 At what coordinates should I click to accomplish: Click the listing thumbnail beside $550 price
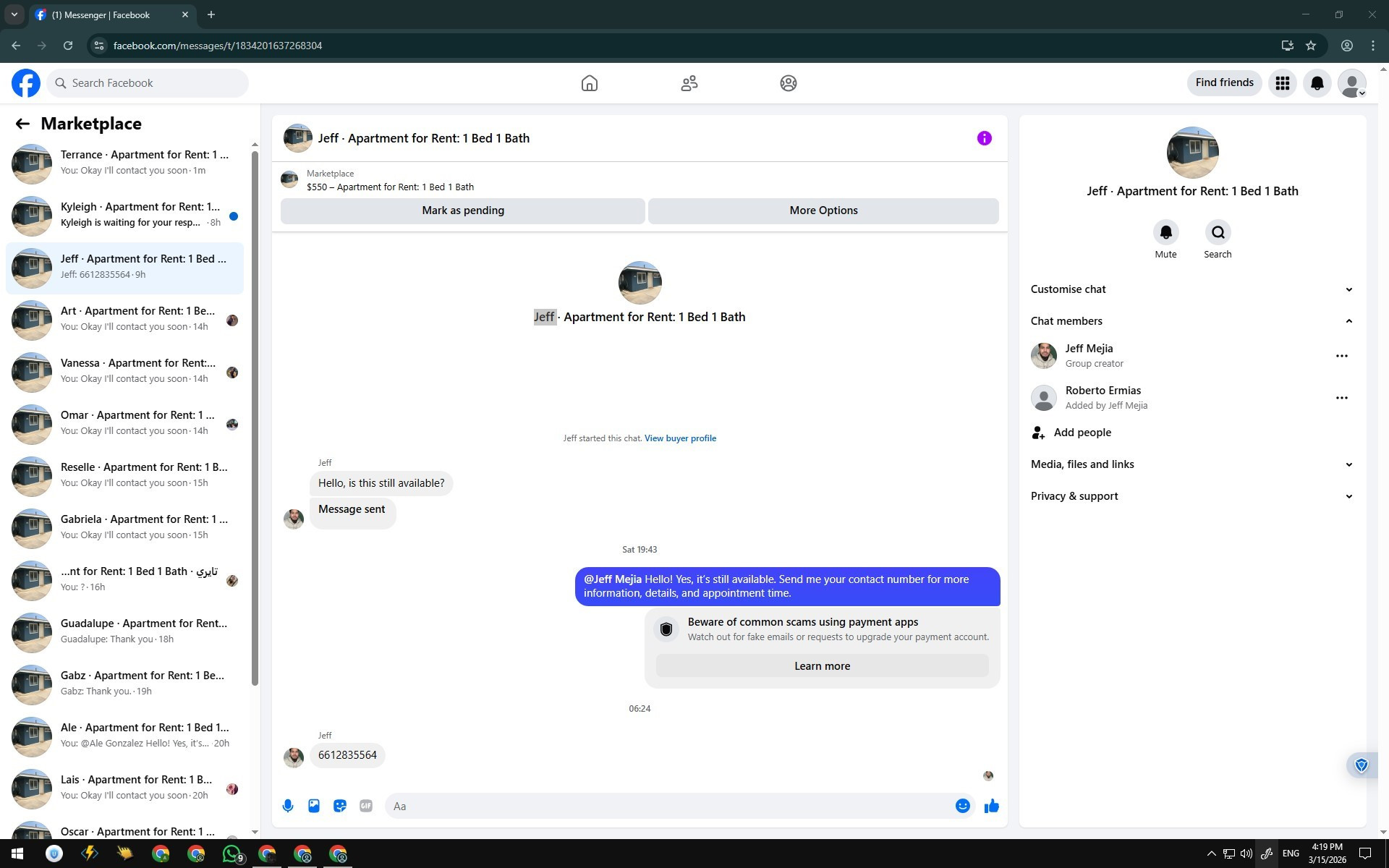(x=289, y=179)
